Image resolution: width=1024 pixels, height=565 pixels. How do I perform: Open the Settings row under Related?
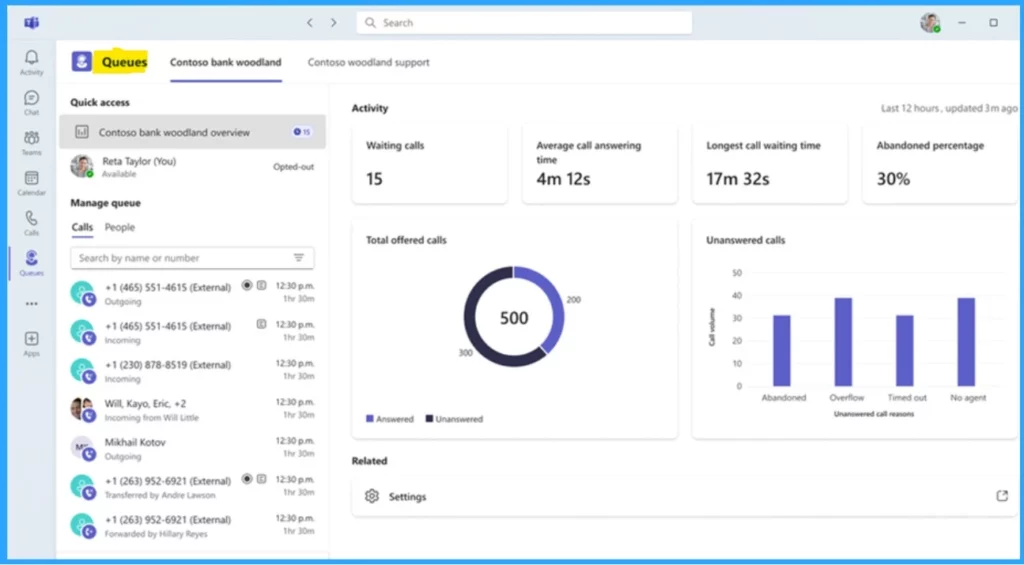click(x=684, y=496)
